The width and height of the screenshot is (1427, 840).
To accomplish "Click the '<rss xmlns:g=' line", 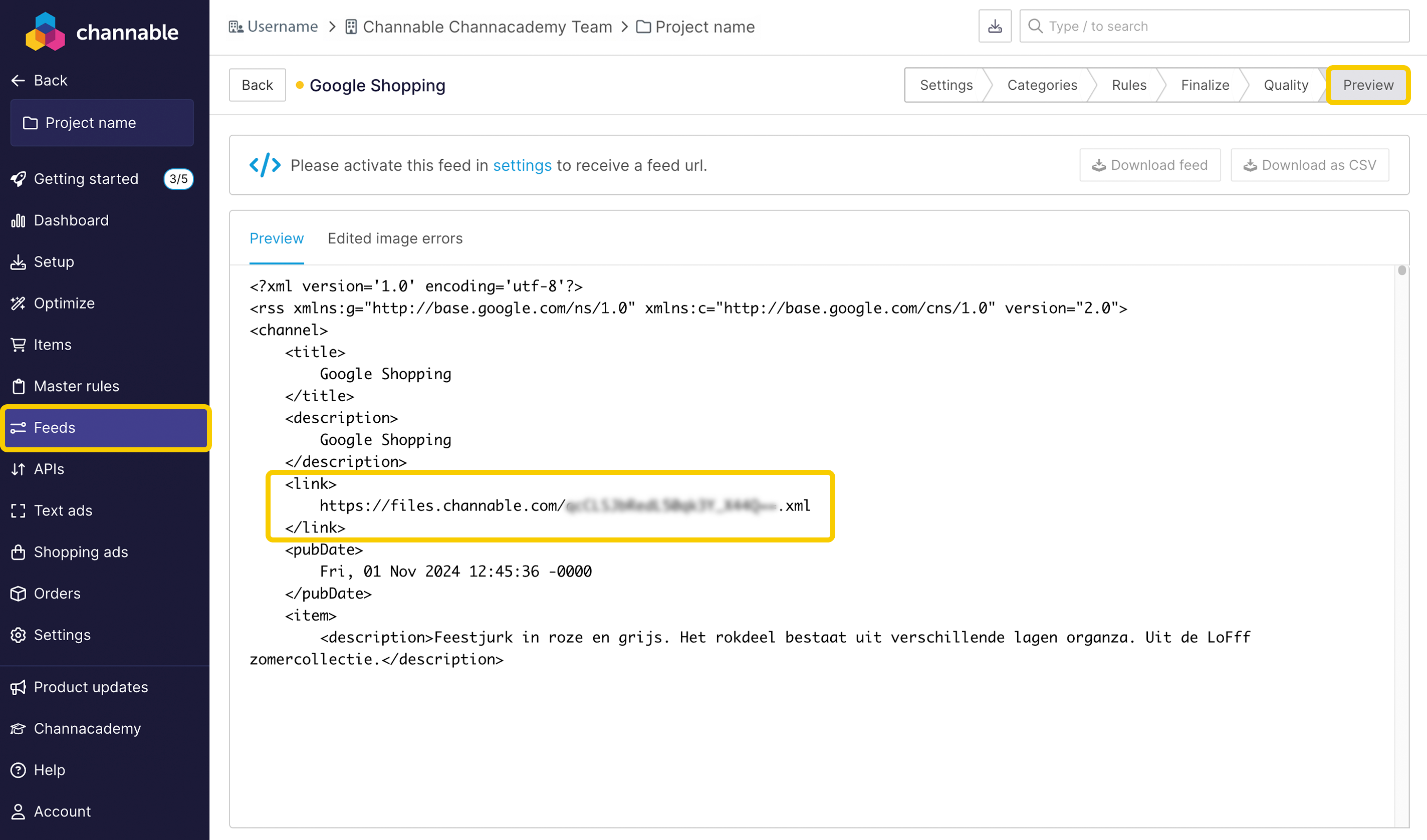I will point(688,309).
